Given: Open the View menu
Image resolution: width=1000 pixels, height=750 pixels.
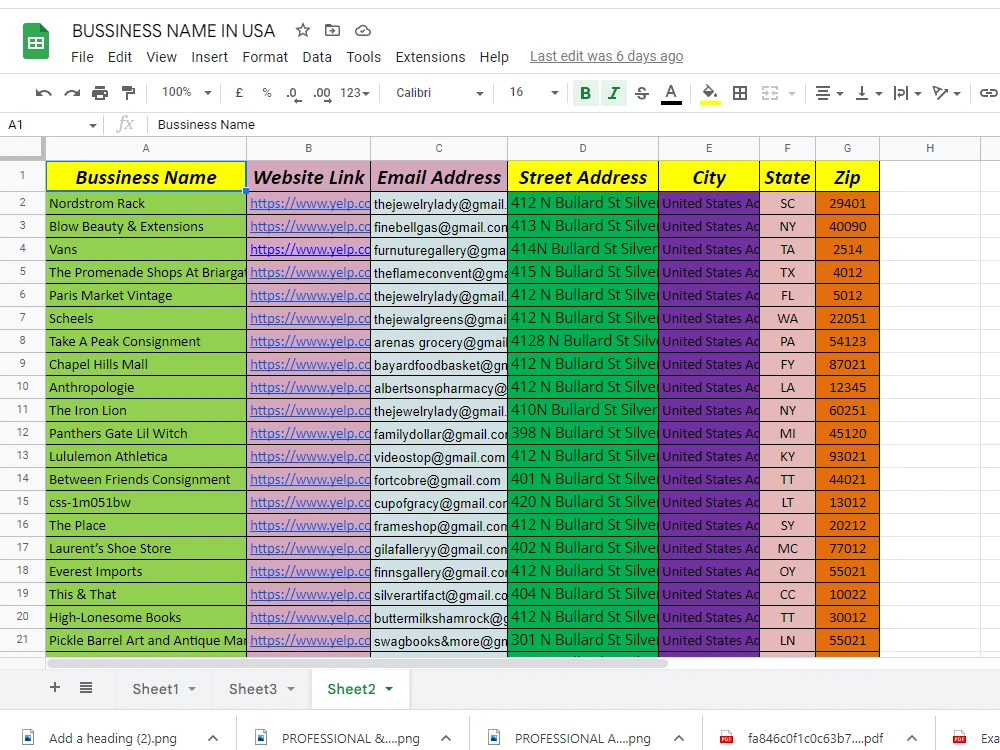Looking at the screenshot, I should [x=161, y=57].
